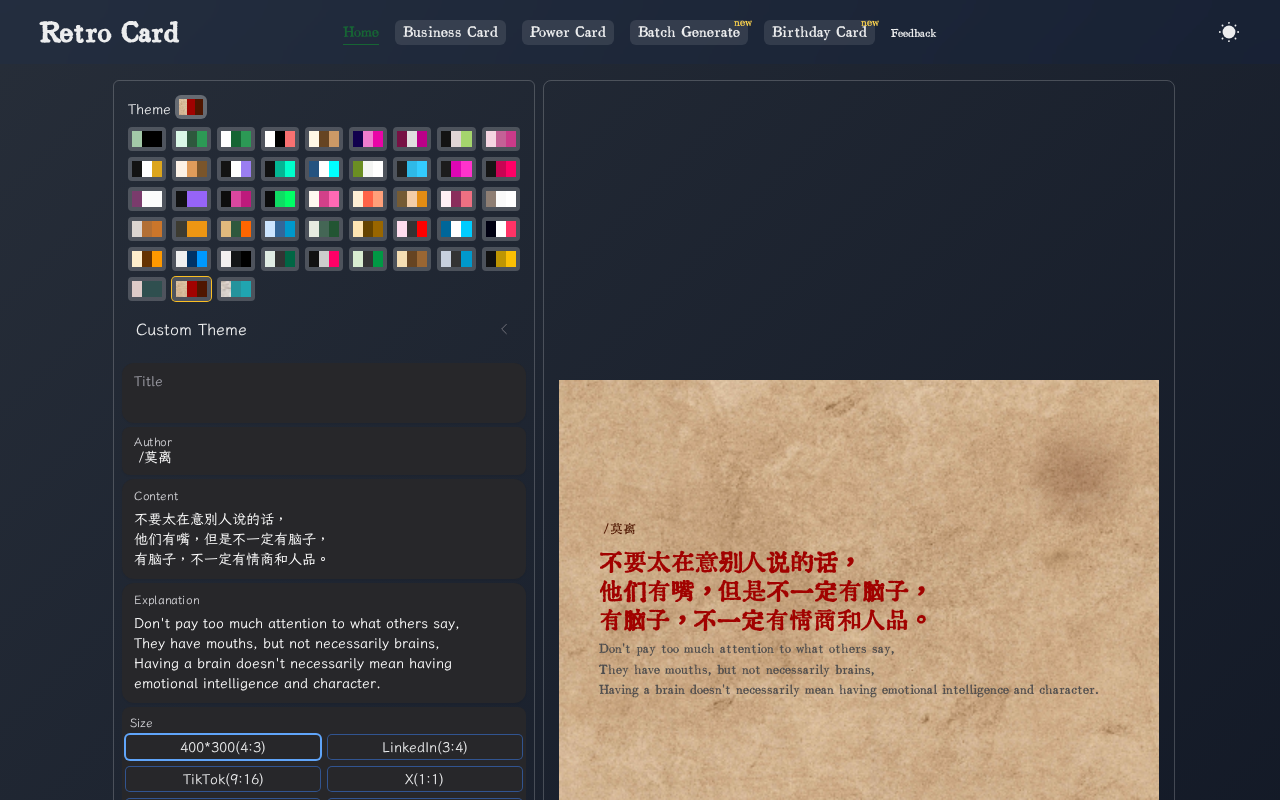
Task: Click the Retro Card logo
Action: pyautogui.click(x=110, y=32)
